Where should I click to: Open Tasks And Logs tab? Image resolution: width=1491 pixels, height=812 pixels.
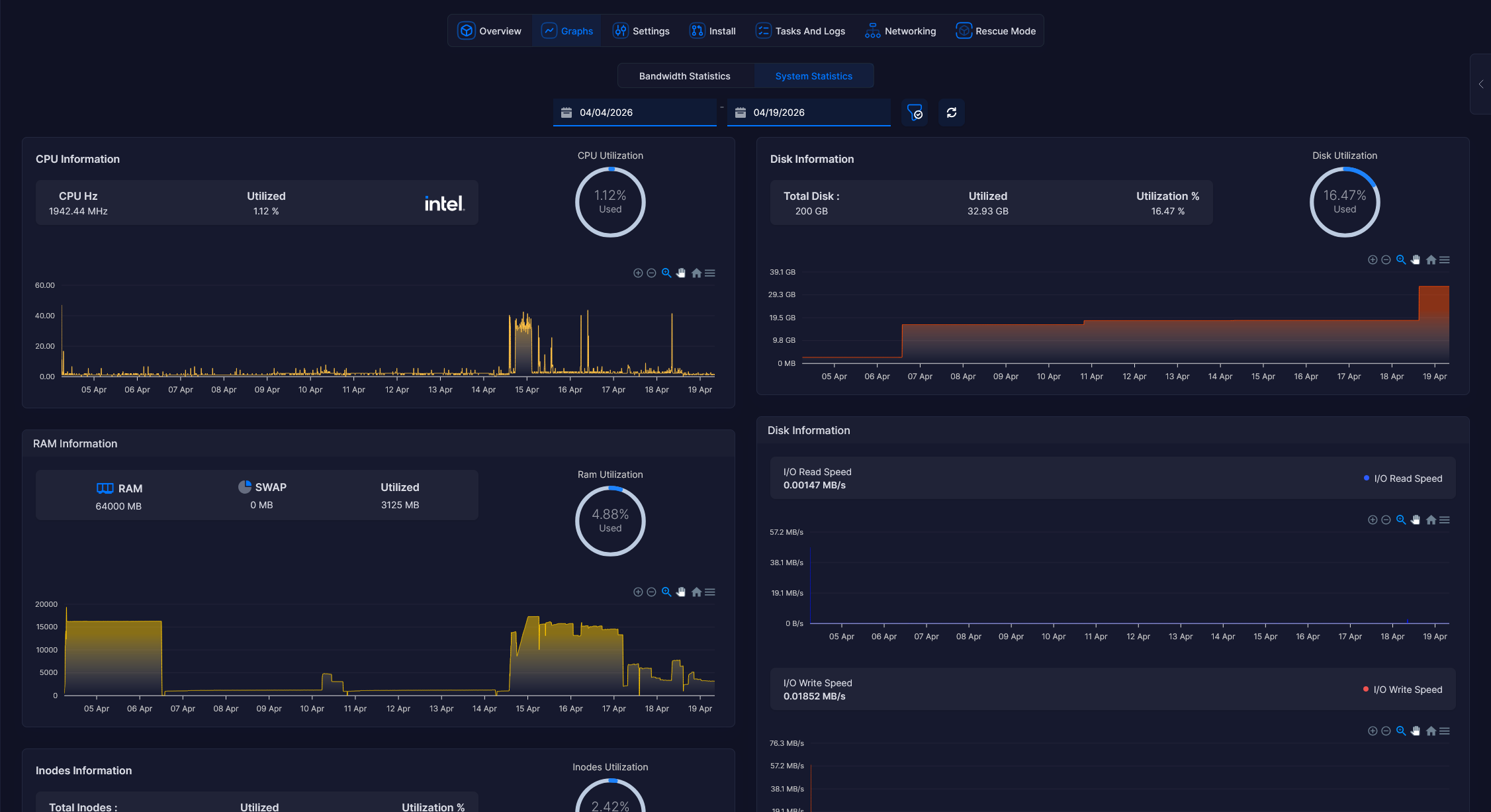click(x=800, y=31)
